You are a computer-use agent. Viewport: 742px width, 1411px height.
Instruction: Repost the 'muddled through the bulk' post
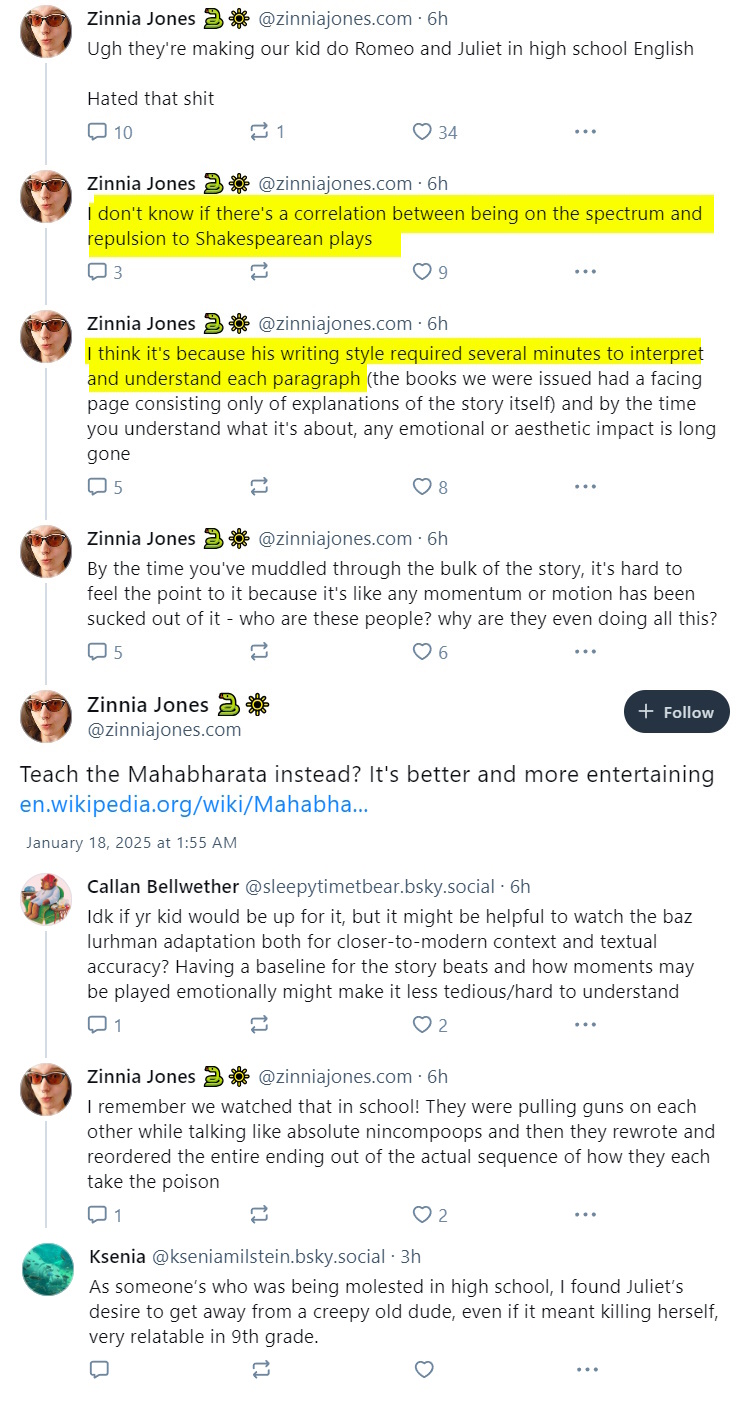coord(259,652)
